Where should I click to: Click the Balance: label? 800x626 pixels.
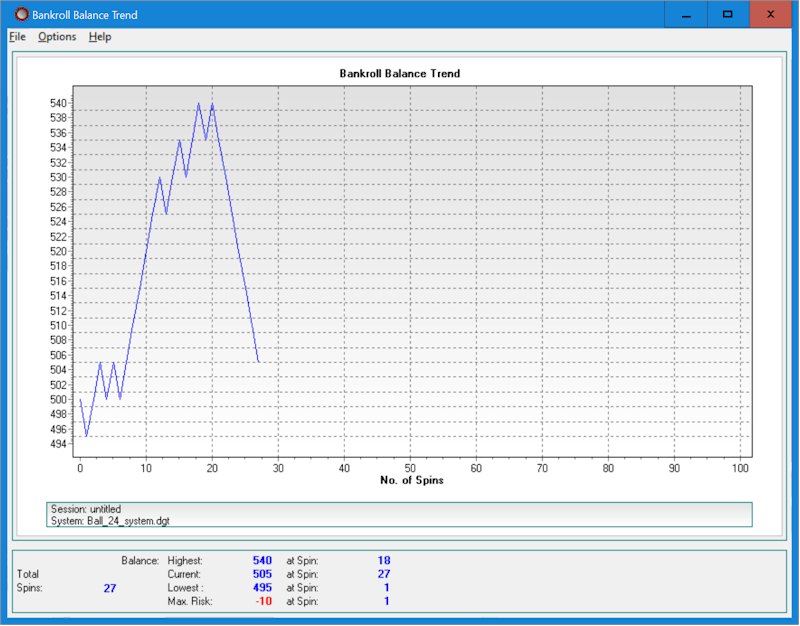click(140, 561)
